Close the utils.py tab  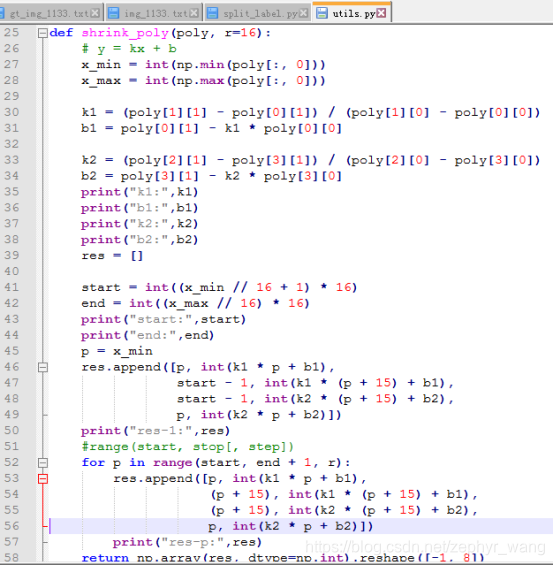point(381,13)
